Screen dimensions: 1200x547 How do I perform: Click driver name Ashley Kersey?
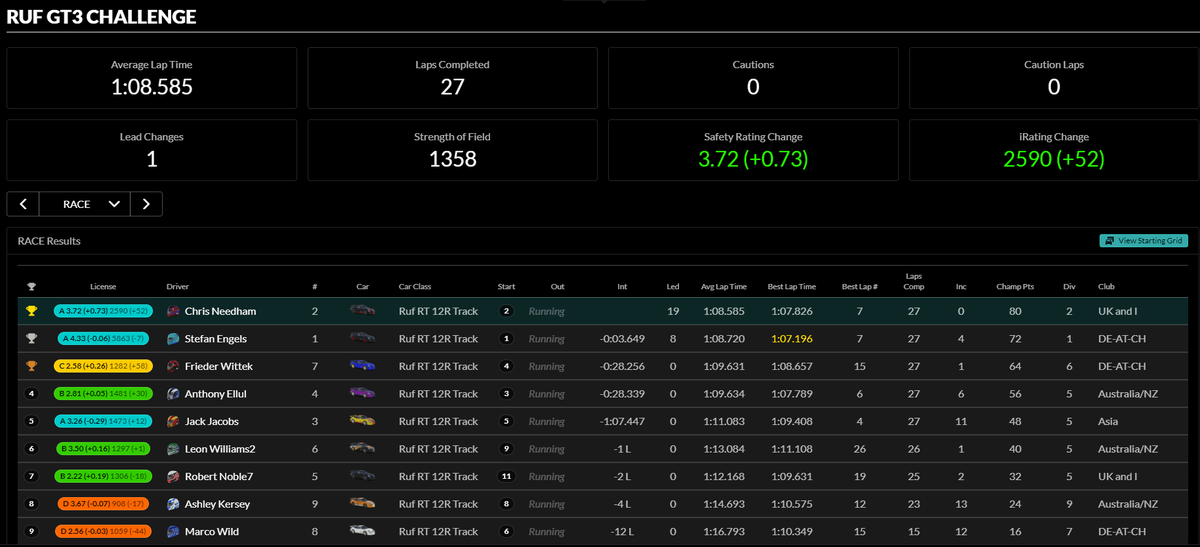click(217, 504)
